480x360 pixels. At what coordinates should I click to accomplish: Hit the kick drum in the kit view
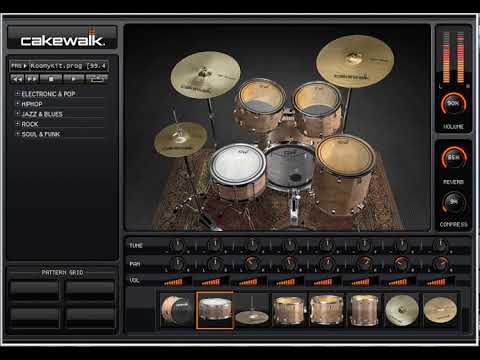pyautogui.click(x=289, y=168)
